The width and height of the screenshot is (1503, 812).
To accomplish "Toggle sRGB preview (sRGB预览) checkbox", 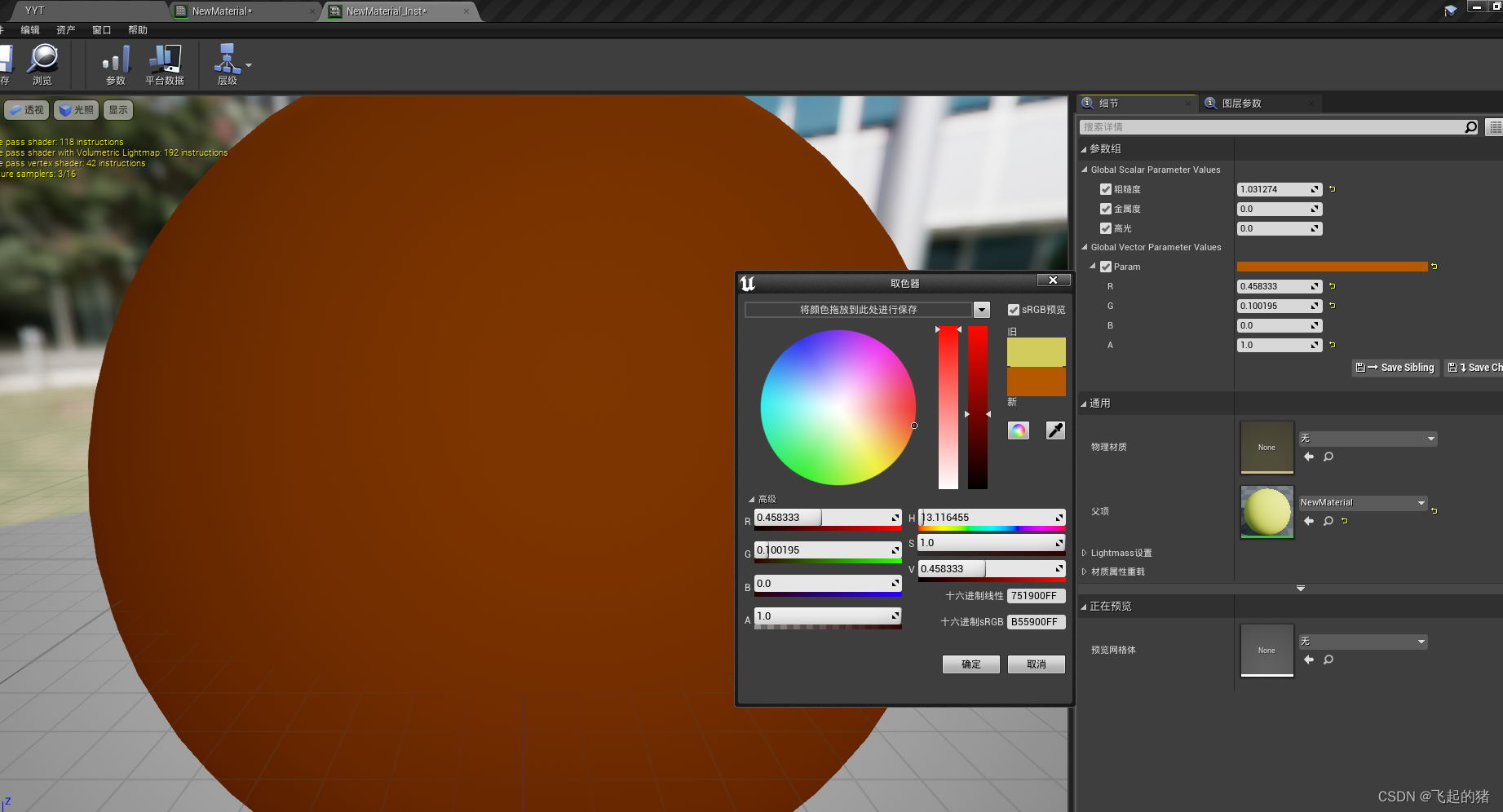I will [1014, 310].
